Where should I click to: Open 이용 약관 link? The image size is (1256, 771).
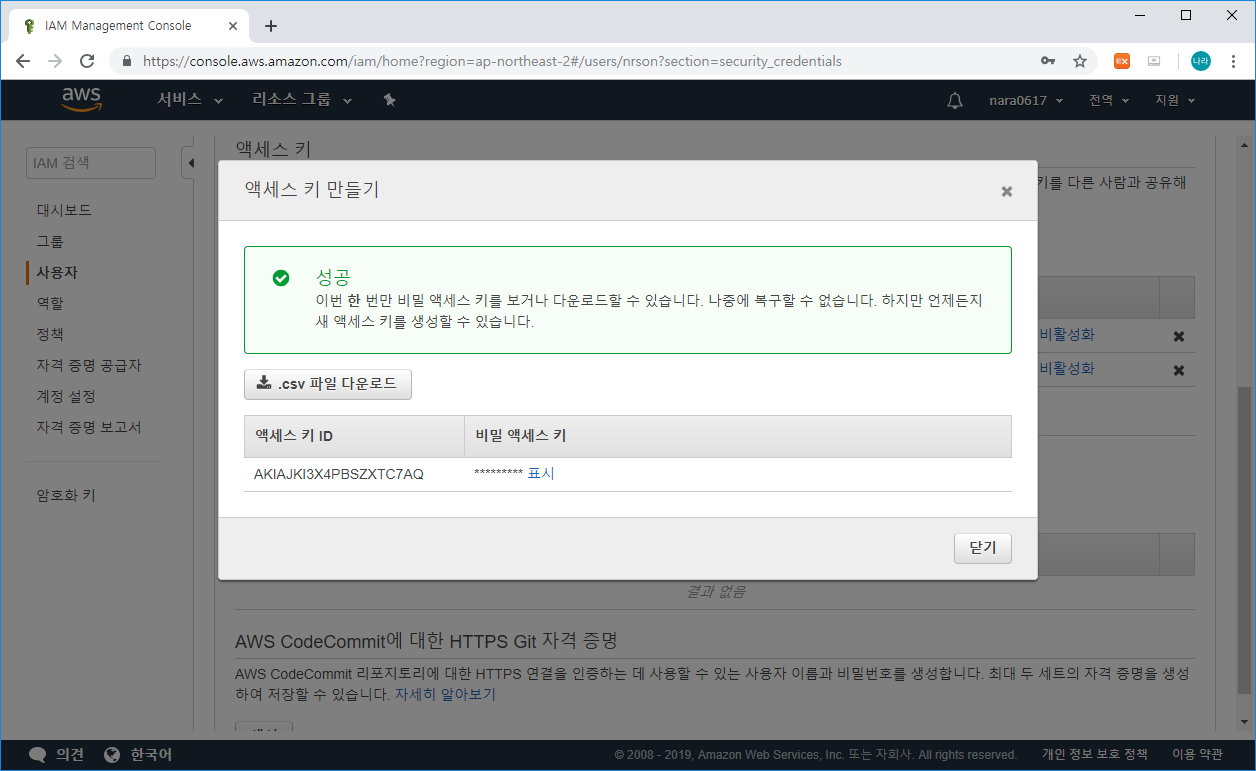(x=1197, y=755)
